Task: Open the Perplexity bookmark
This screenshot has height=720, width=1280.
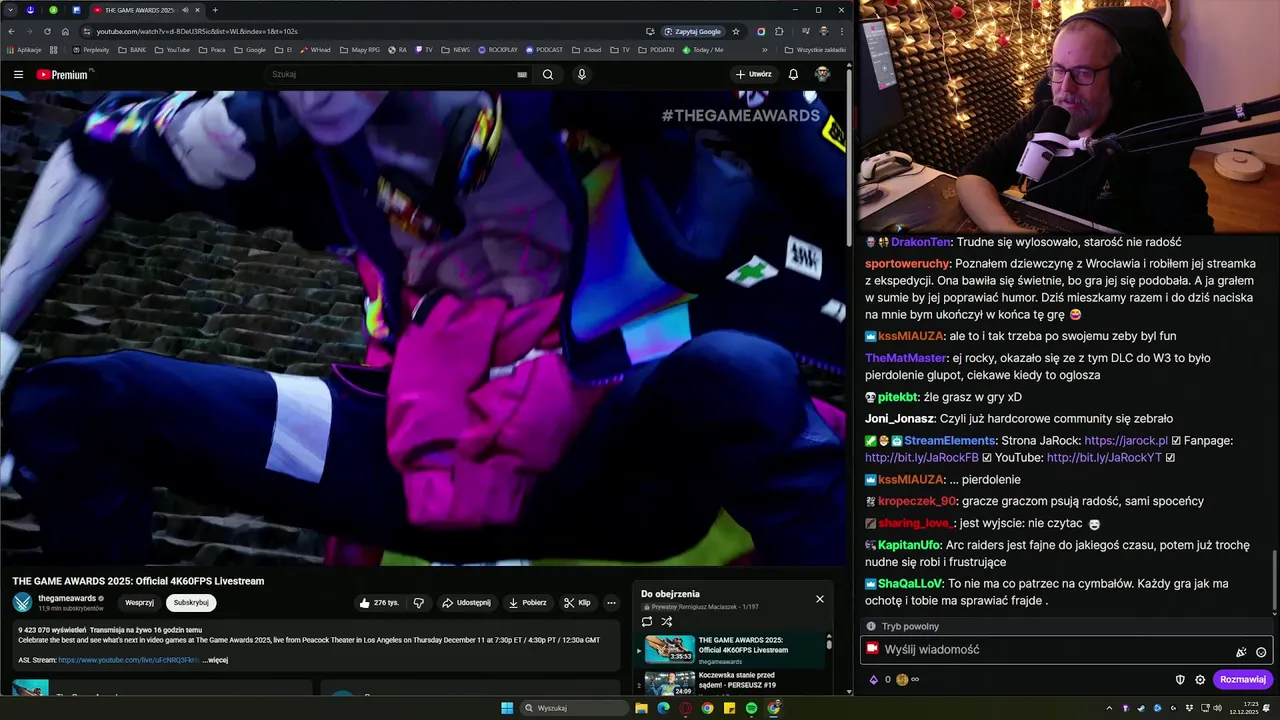Action: pos(90,49)
